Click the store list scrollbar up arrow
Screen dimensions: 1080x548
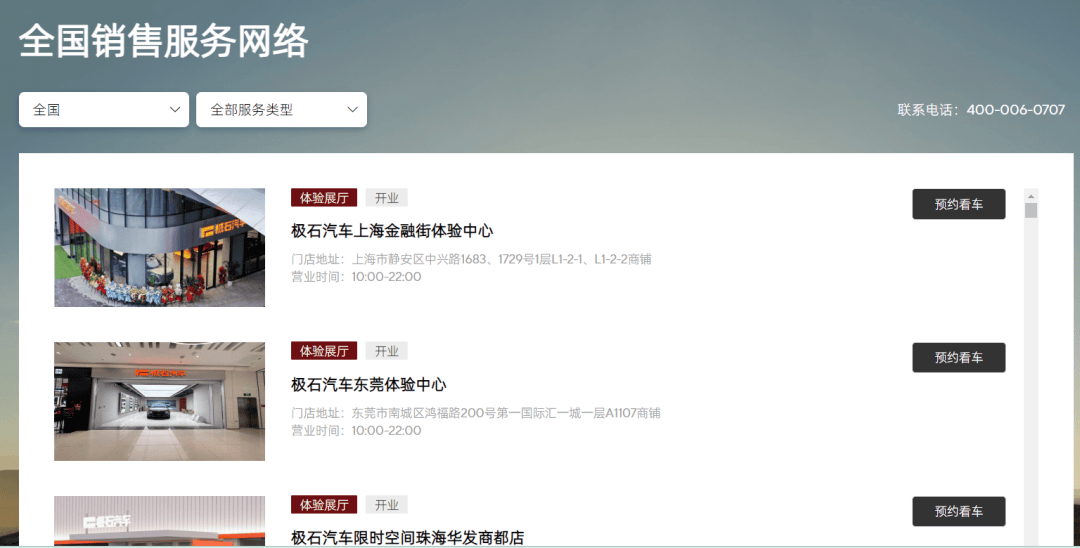(x=1031, y=196)
